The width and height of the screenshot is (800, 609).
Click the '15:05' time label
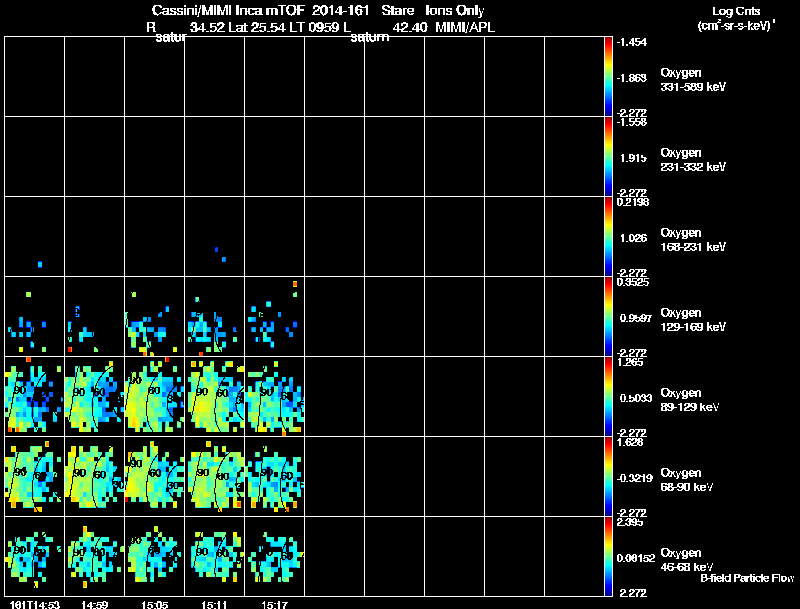[x=155, y=605]
